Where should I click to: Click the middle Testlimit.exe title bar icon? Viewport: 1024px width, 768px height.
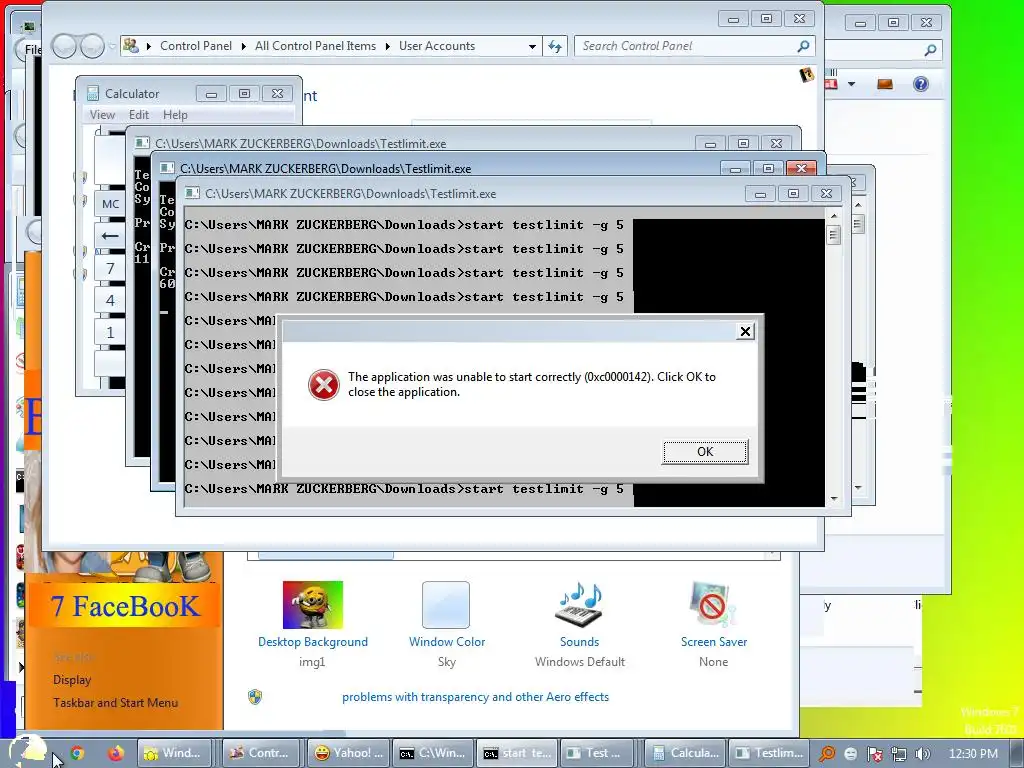pos(167,168)
